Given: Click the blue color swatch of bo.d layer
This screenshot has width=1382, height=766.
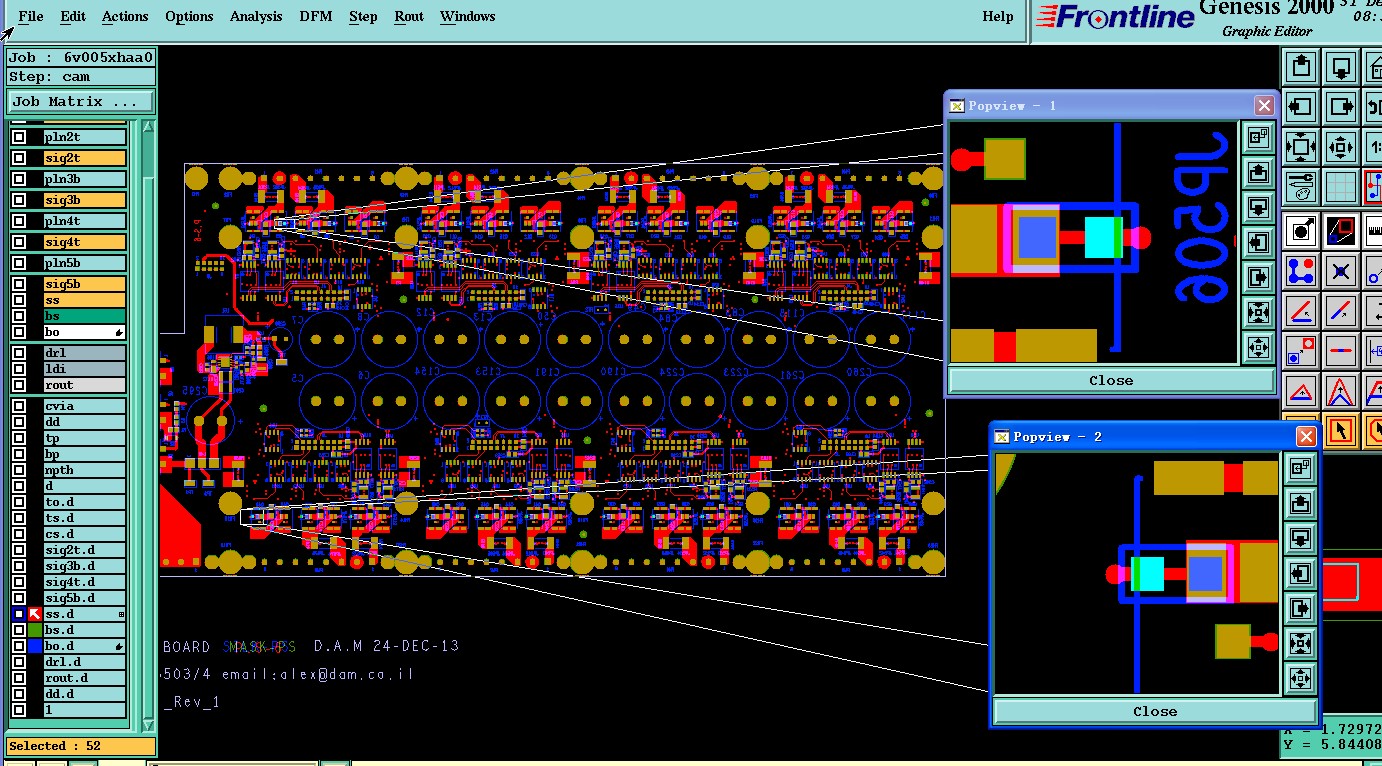Looking at the screenshot, I should 35,646.
